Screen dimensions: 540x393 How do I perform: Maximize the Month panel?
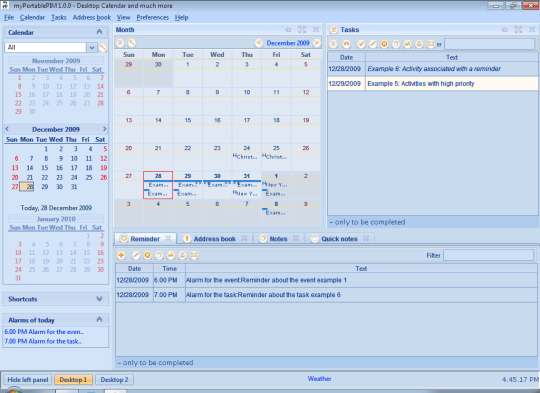coord(302,30)
